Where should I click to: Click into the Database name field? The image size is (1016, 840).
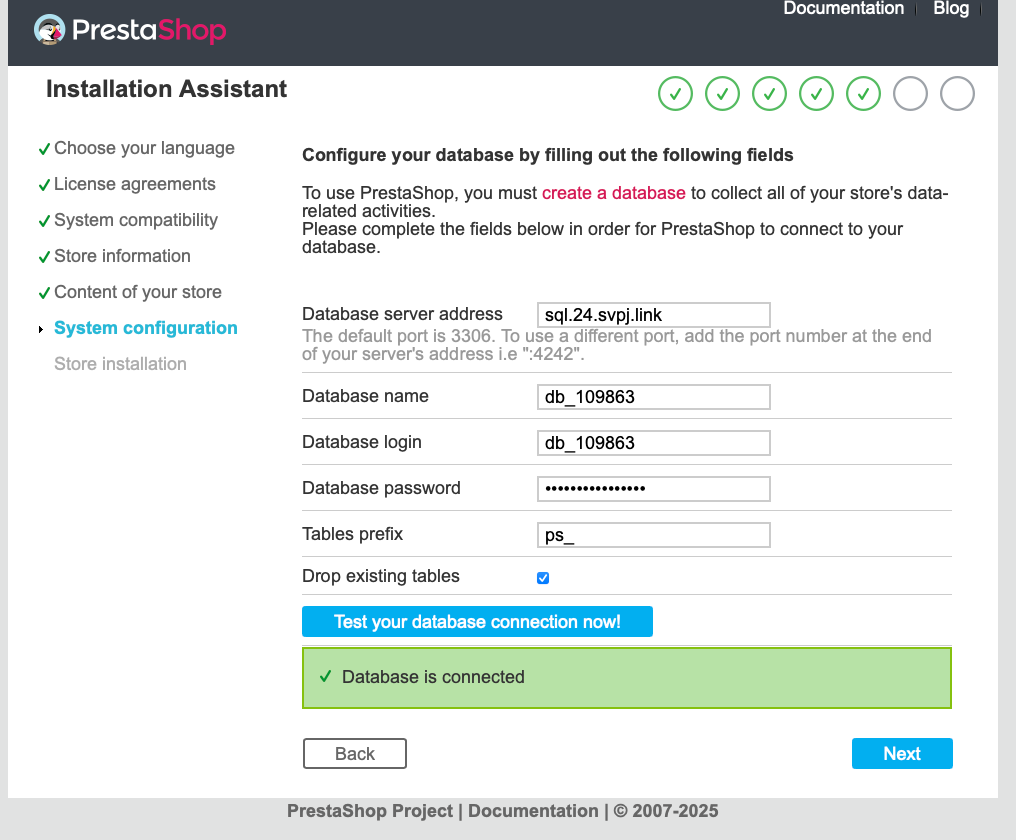point(653,397)
